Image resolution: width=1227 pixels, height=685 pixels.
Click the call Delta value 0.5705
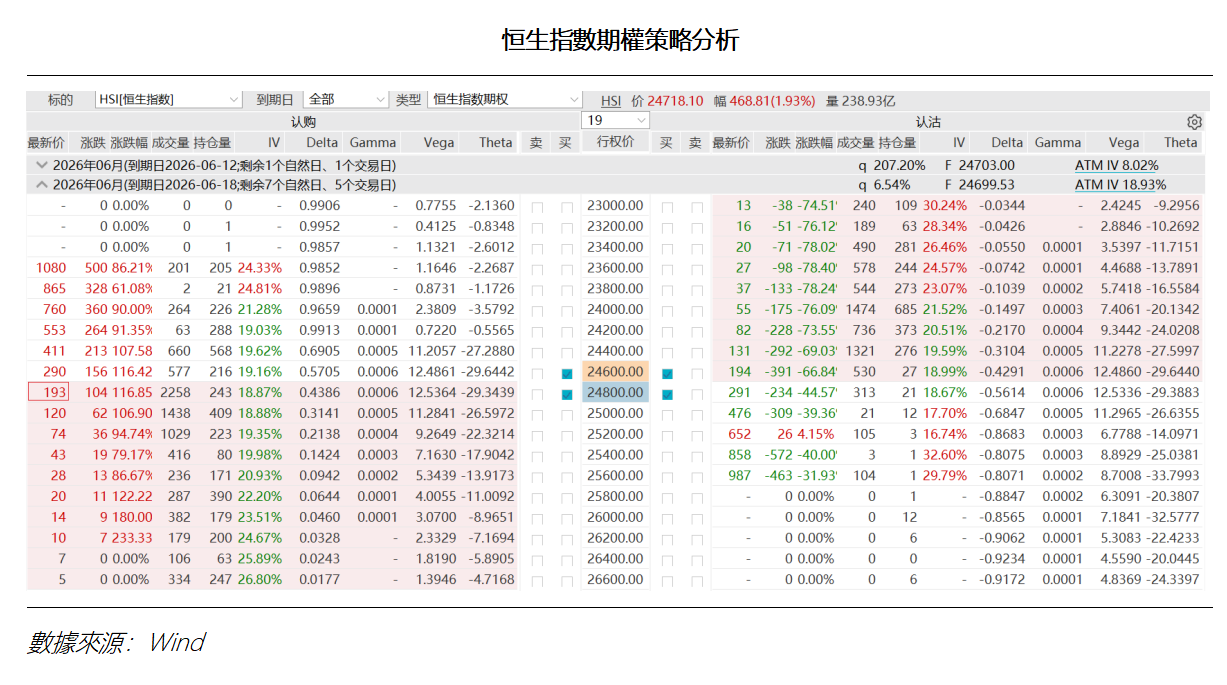pos(322,373)
